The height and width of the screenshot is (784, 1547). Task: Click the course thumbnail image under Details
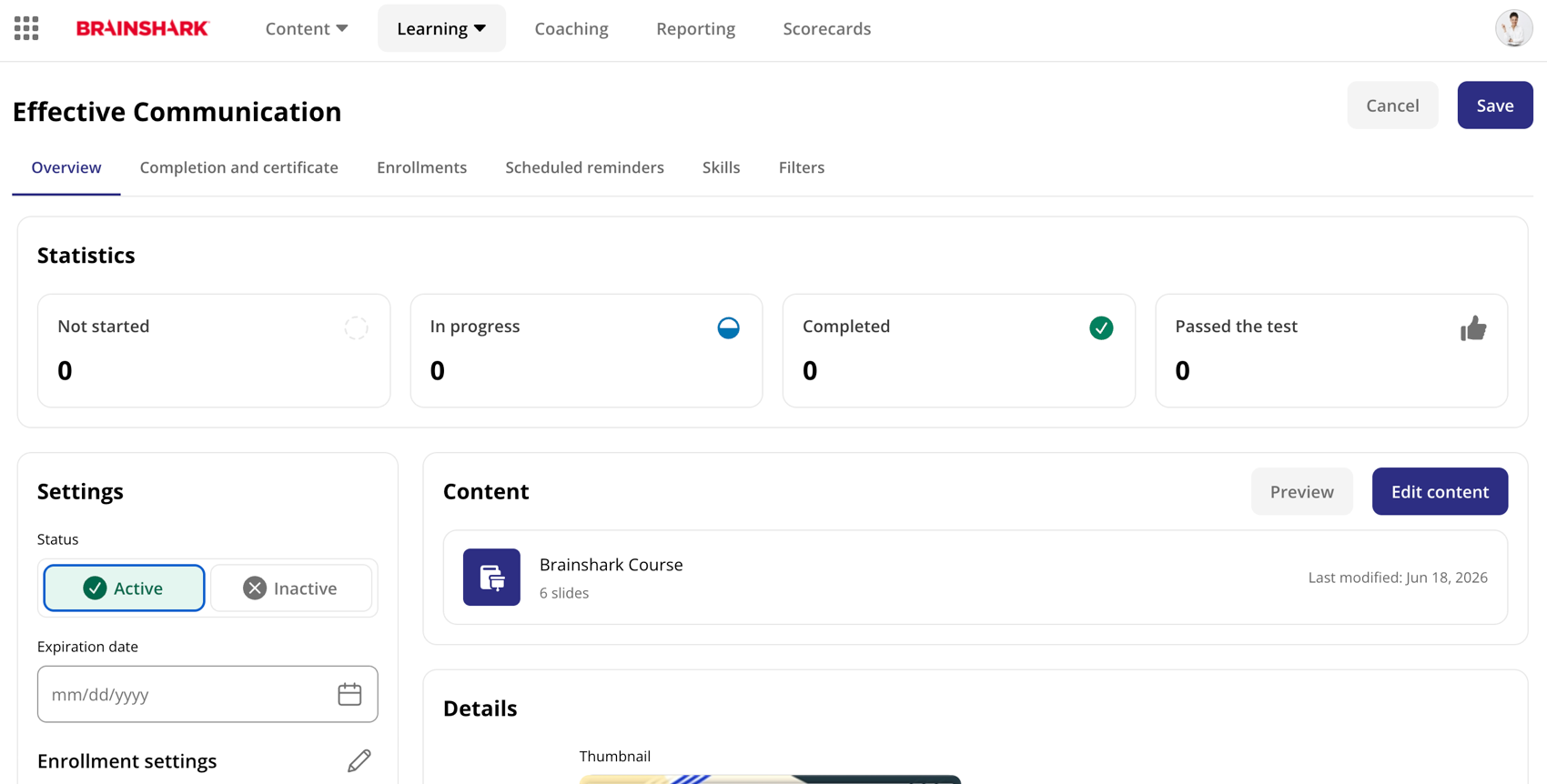pyautogui.click(x=770, y=779)
